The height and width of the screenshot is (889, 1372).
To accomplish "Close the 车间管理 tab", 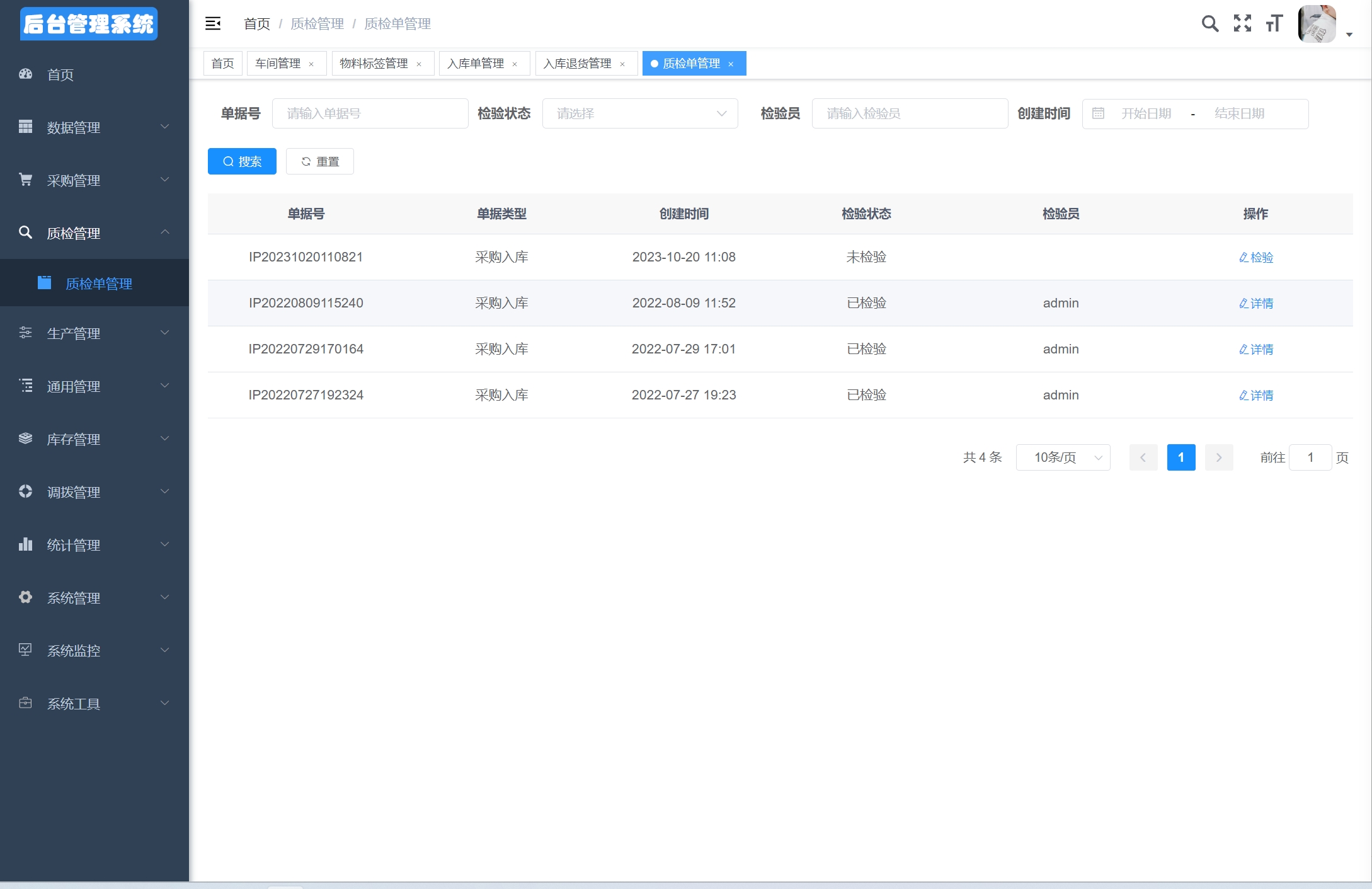I will point(311,64).
